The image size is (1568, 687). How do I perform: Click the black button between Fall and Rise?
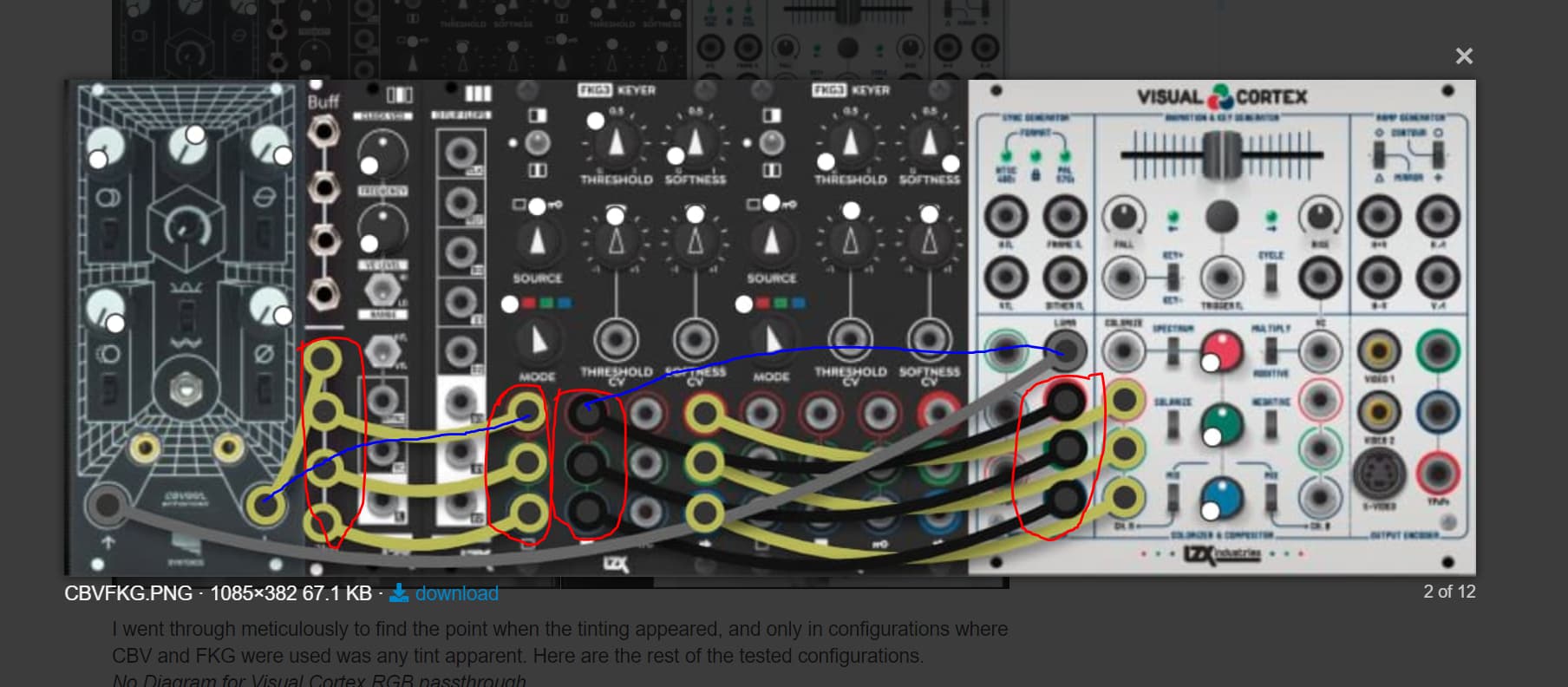click(1221, 216)
